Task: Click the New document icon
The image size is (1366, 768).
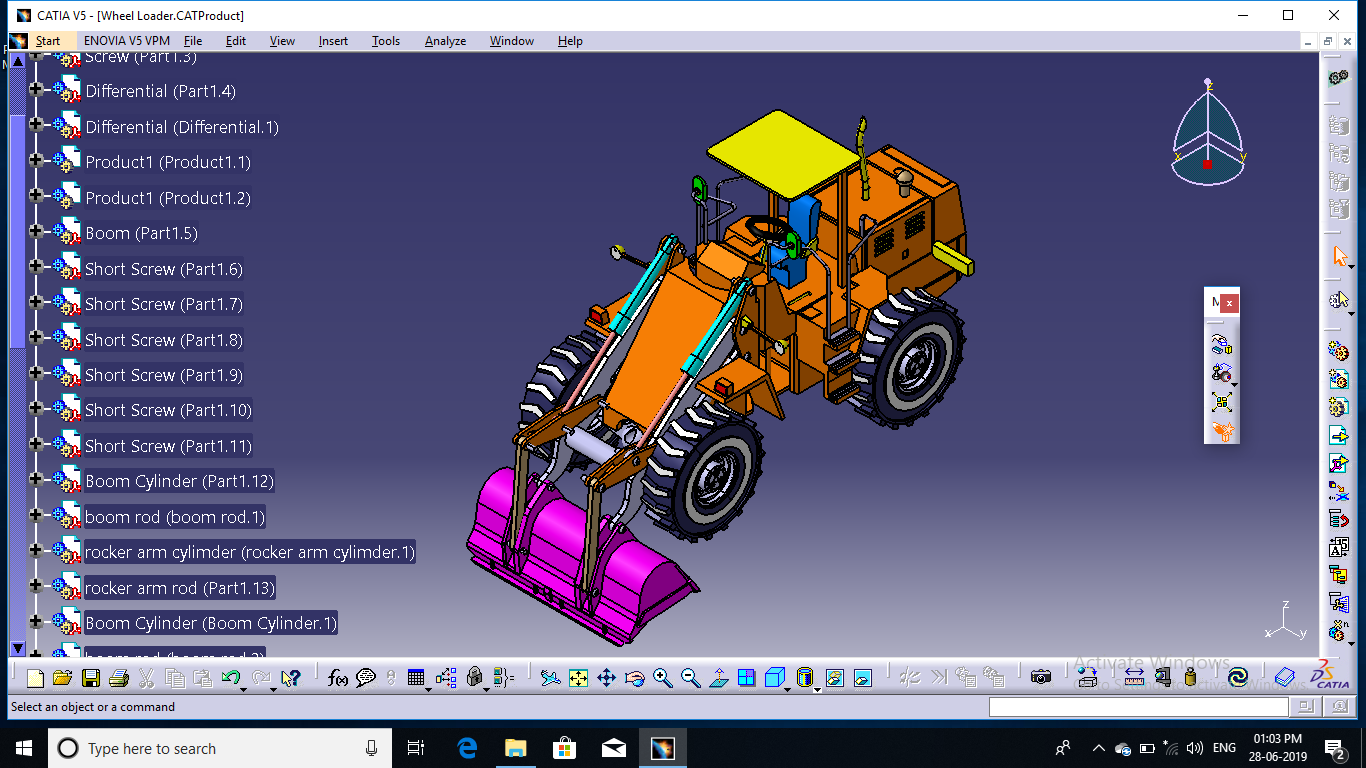Action: 35,678
